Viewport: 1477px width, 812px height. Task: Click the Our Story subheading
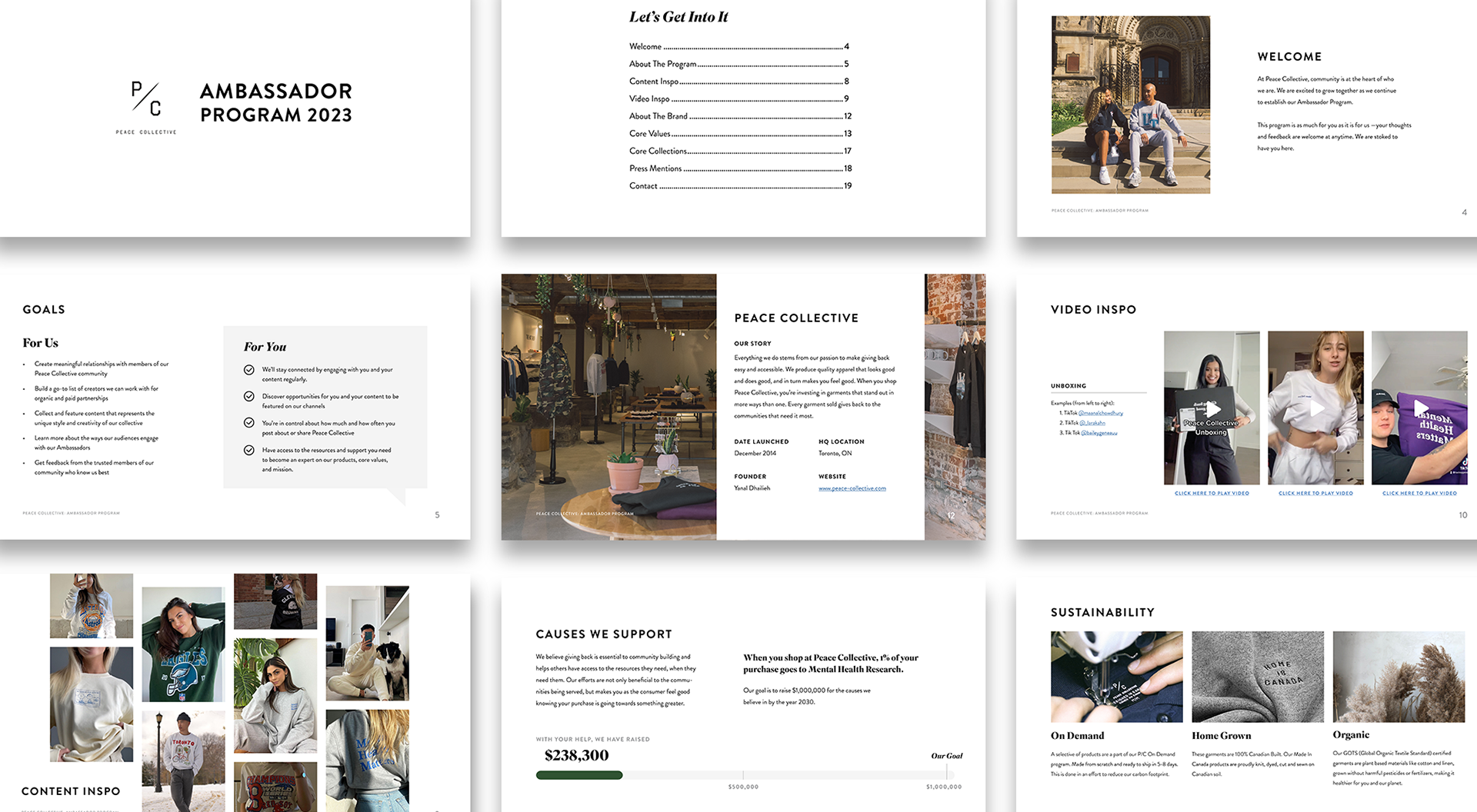tap(752, 344)
